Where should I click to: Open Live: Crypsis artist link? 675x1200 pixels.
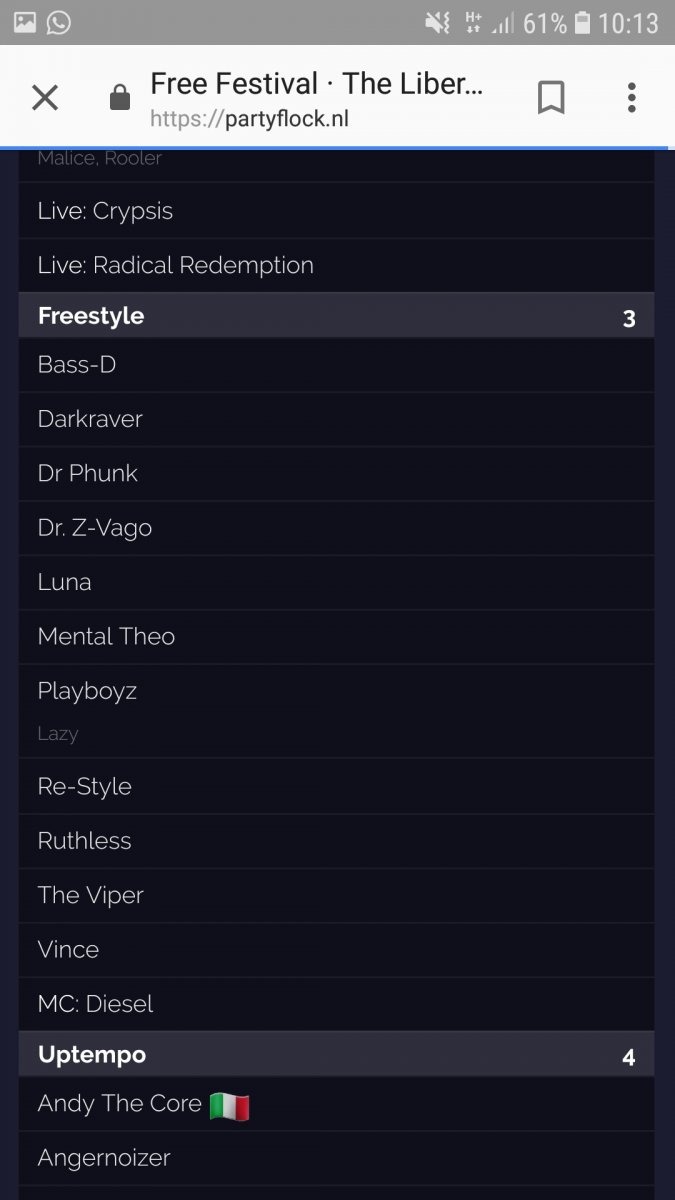[105, 211]
